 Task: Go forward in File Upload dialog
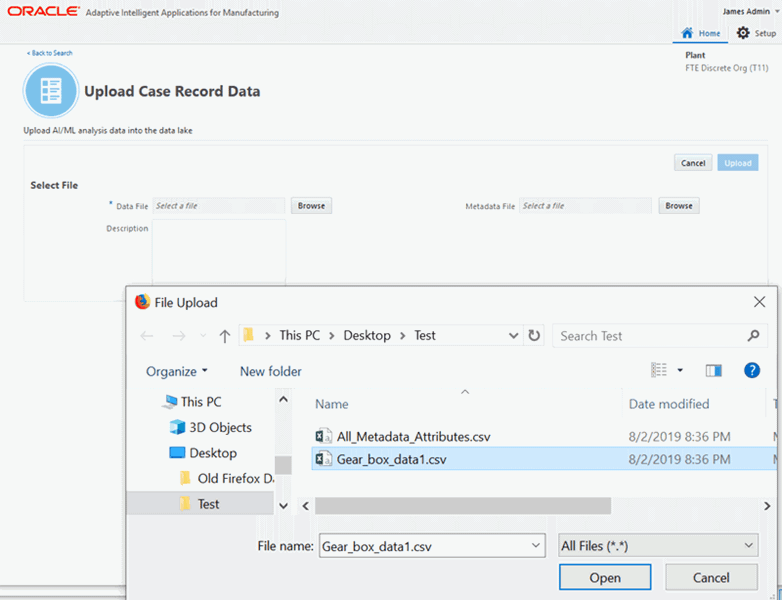179,336
